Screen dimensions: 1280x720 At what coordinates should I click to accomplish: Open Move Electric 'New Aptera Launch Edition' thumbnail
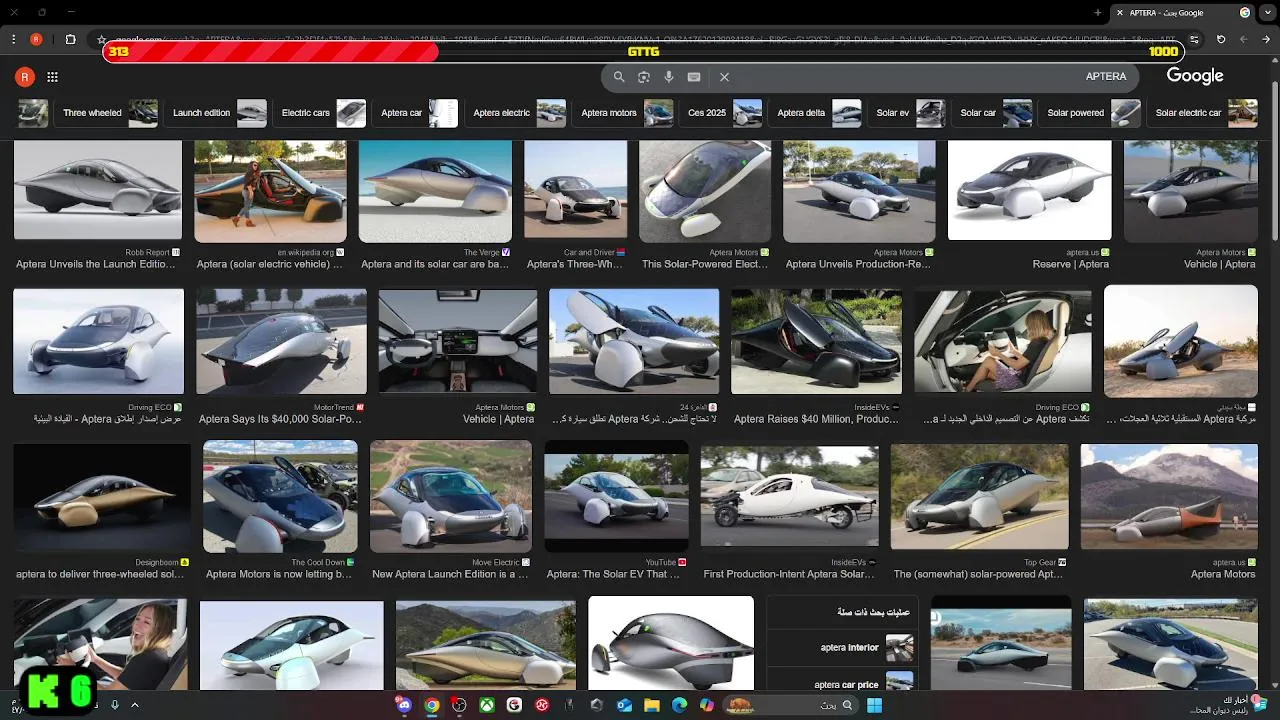451,497
